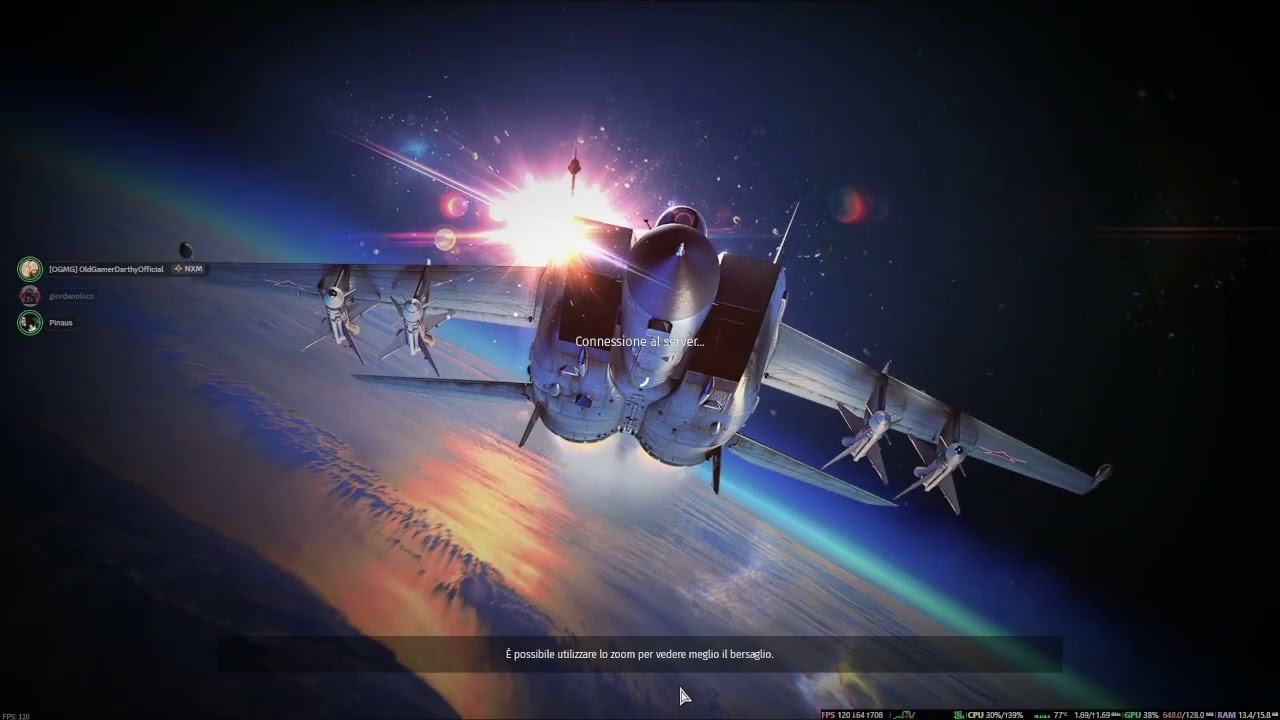Select the 'giordanoloco' name label
The height and width of the screenshot is (720, 1280).
click(x=71, y=296)
